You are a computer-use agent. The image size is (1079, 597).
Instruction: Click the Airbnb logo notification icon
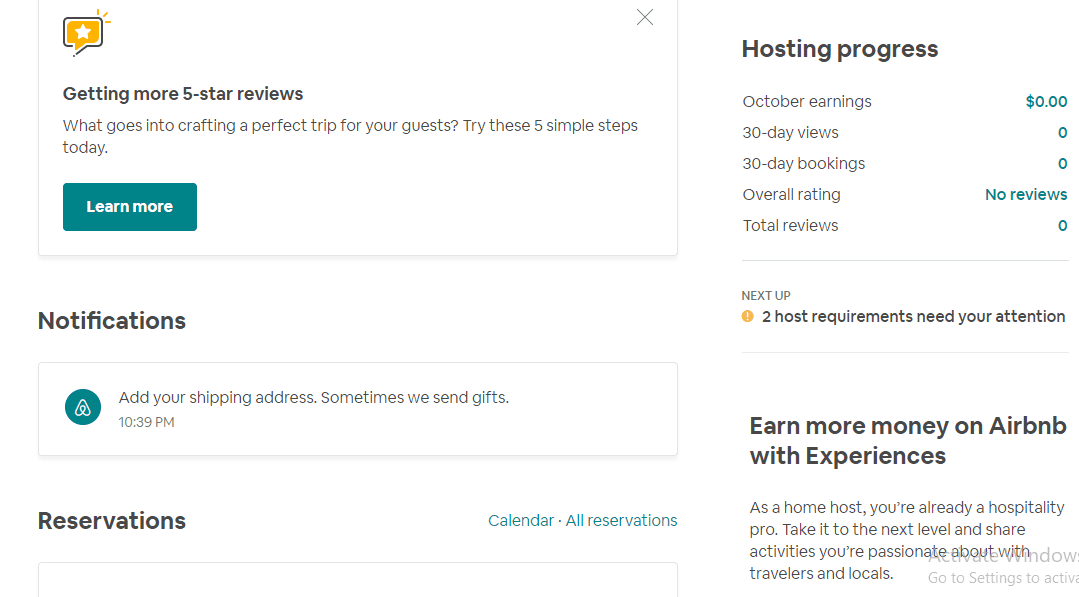pyautogui.click(x=83, y=407)
